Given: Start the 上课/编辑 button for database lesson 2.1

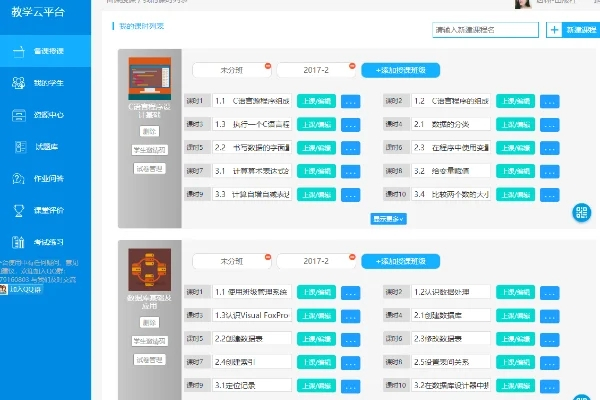Looking at the screenshot, I should coord(515,316).
